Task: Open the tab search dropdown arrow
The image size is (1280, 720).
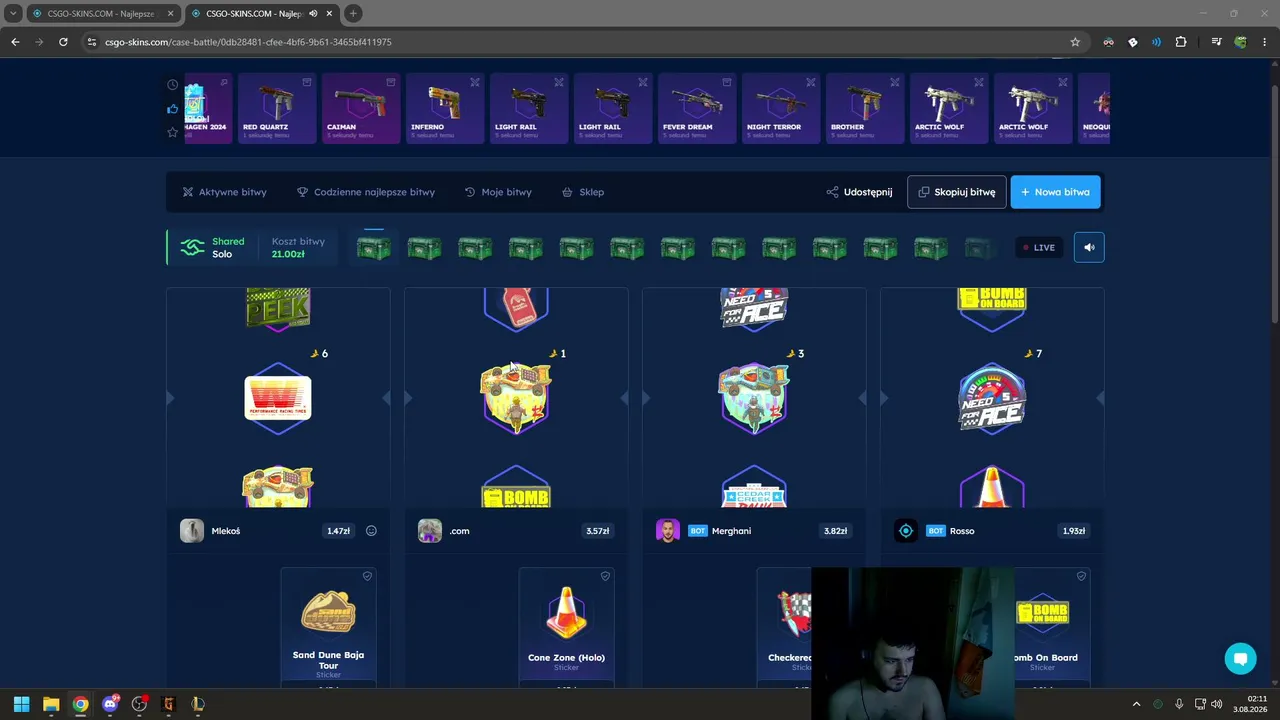Action: 12,14
